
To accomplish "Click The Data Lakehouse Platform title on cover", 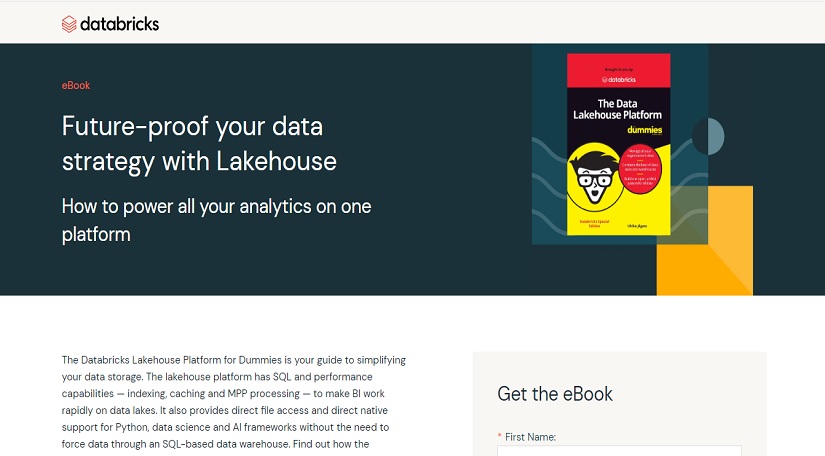I will pos(618,109).
